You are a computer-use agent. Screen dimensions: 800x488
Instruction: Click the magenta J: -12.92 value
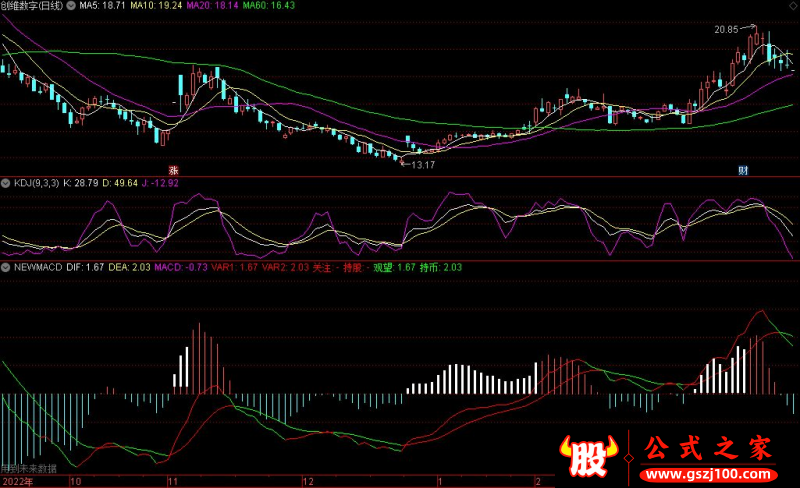(158, 184)
